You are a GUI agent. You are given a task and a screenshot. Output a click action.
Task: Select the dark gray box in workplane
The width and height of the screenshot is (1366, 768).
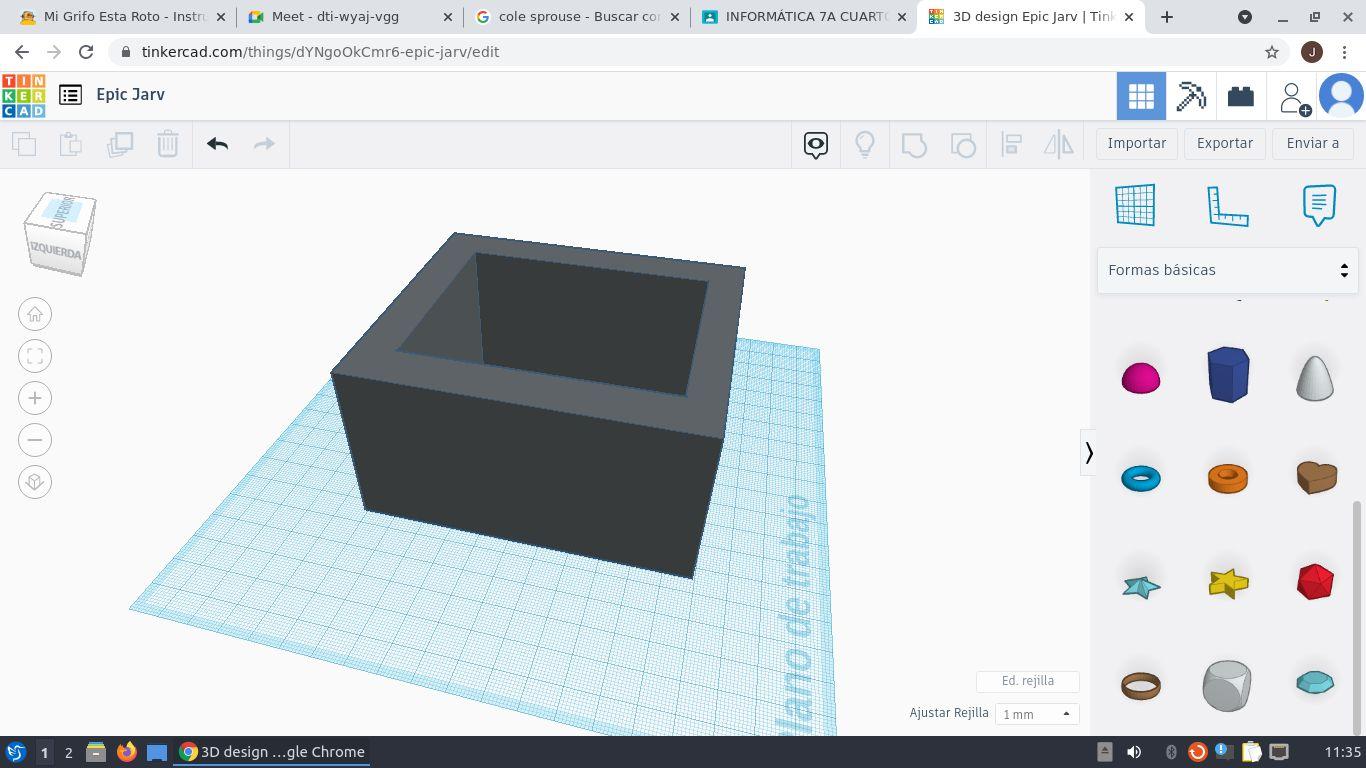[538, 405]
